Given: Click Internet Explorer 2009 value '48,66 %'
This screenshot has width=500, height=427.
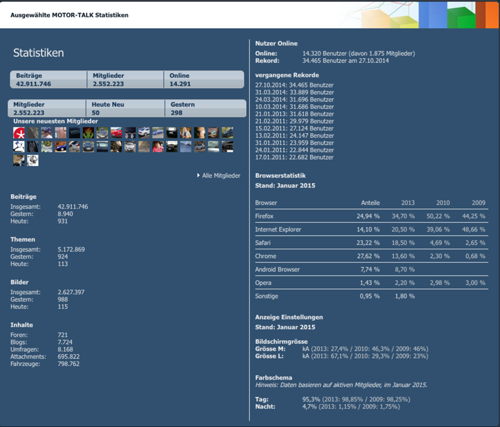Looking at the screenshot, I should point(473,229).
